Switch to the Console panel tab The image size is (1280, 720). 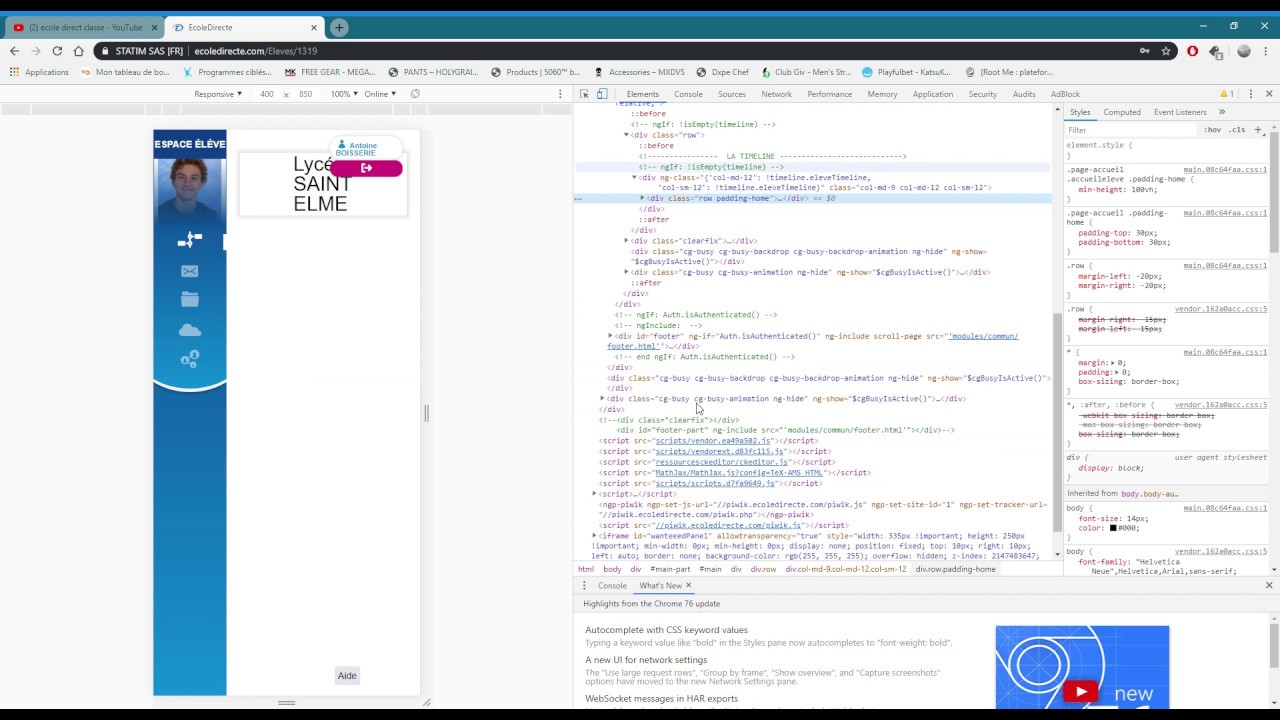pos(688,94)
